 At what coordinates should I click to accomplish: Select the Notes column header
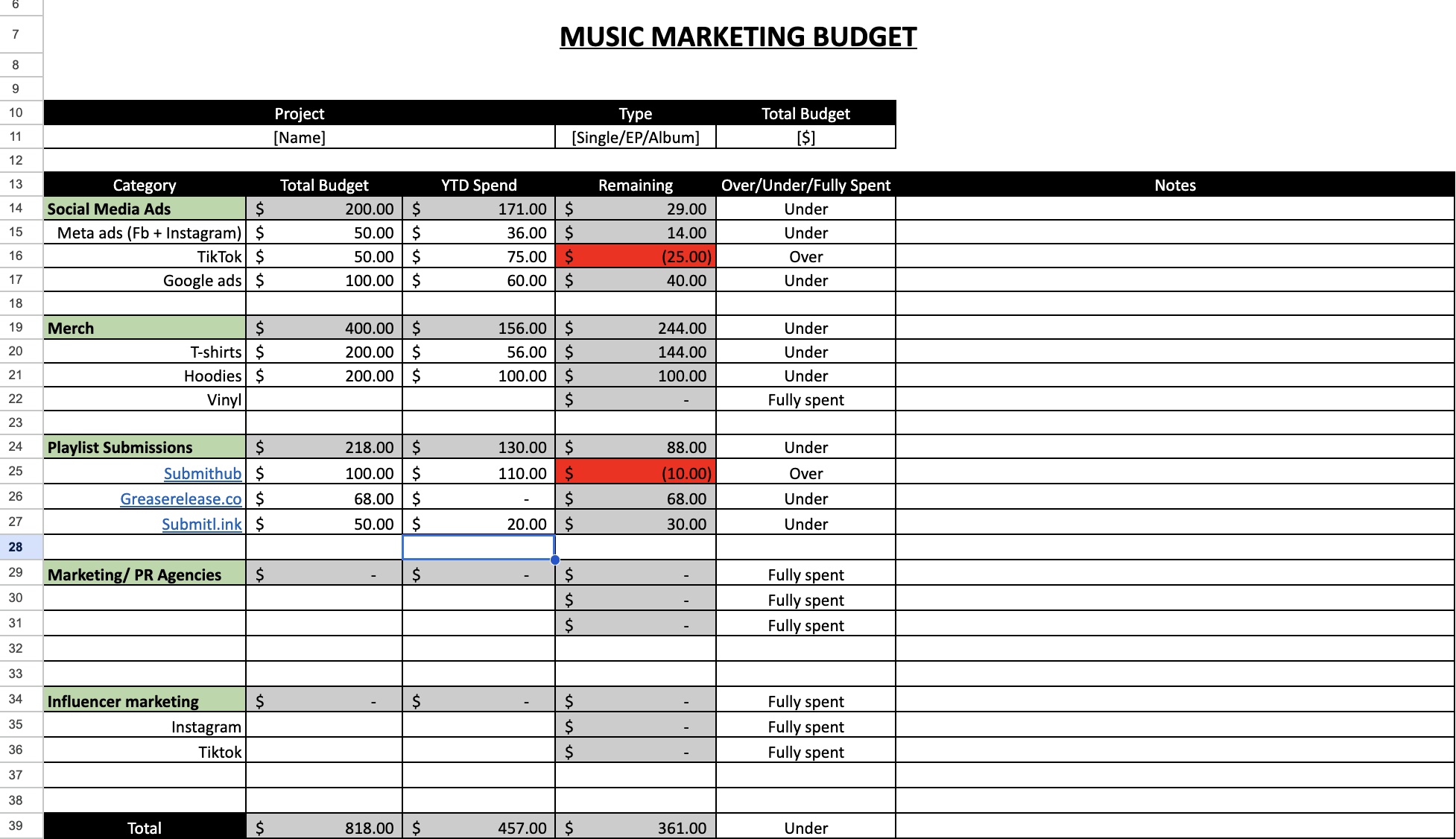tap(1174, 185)
